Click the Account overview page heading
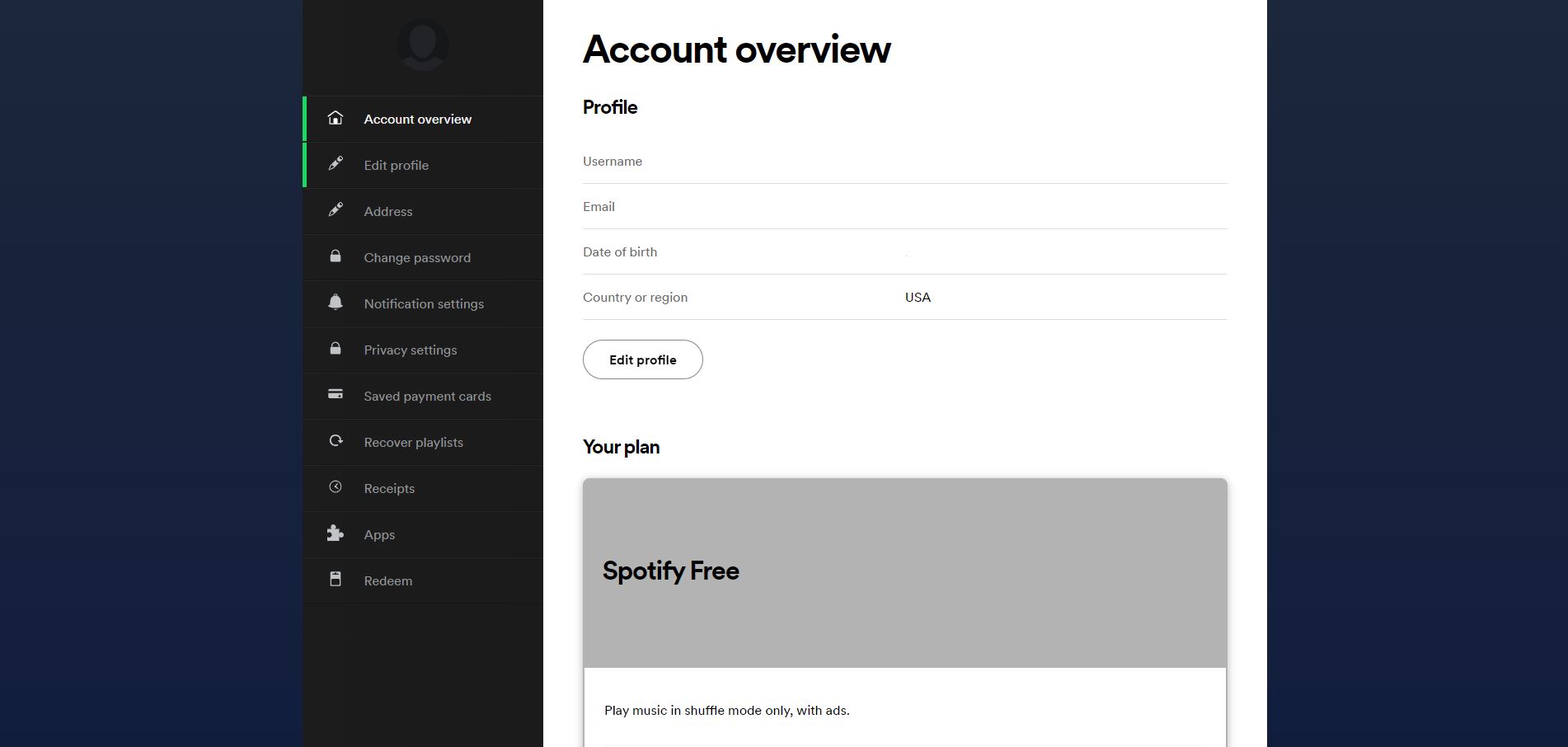 tap(737, 49)
